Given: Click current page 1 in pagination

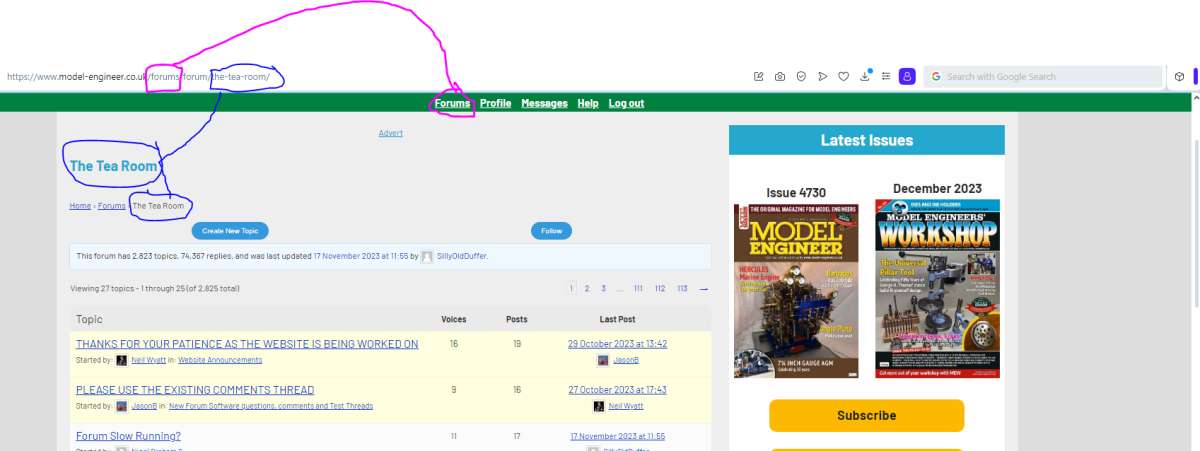Looking at the screenshot, I should (x=572, y=288).
